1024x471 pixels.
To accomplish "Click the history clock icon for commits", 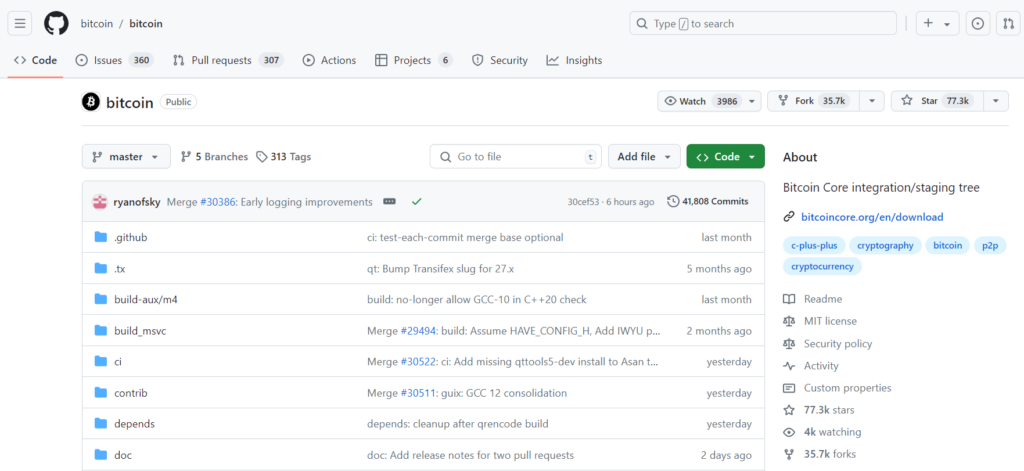I will [x=673, y=201].
